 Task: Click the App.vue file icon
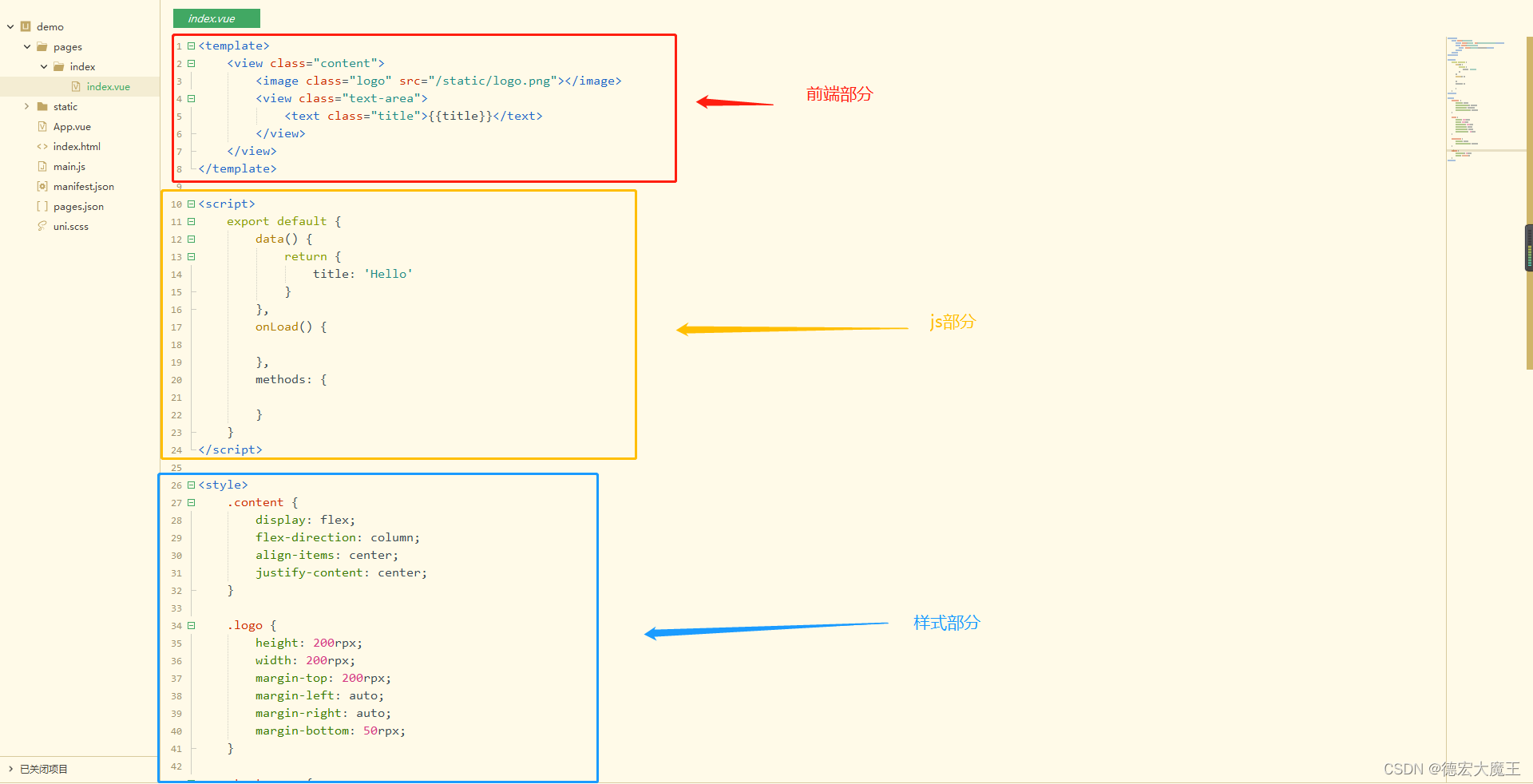tap(42, 127)
